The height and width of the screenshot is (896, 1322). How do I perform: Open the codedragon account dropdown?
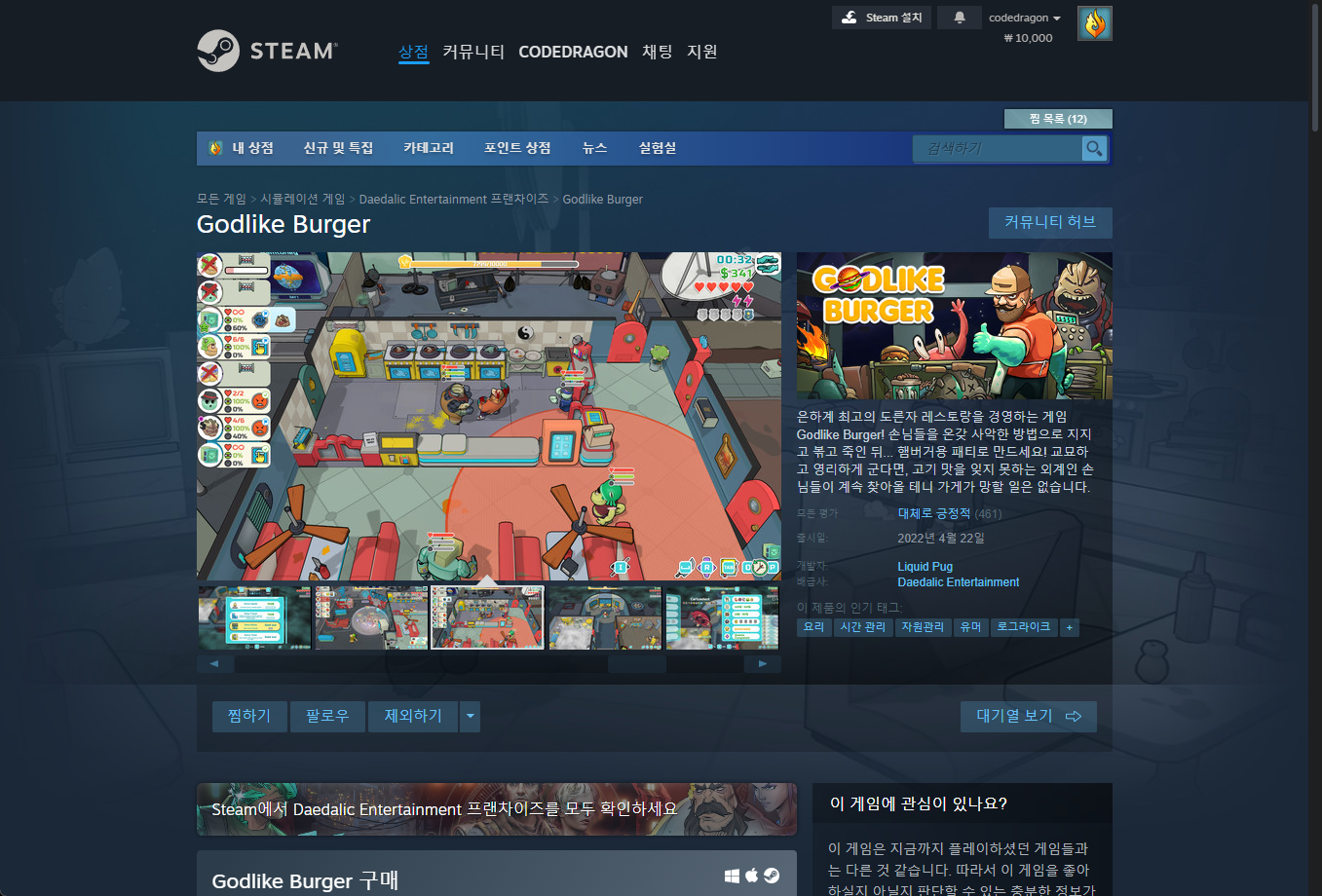point(1025,18)
